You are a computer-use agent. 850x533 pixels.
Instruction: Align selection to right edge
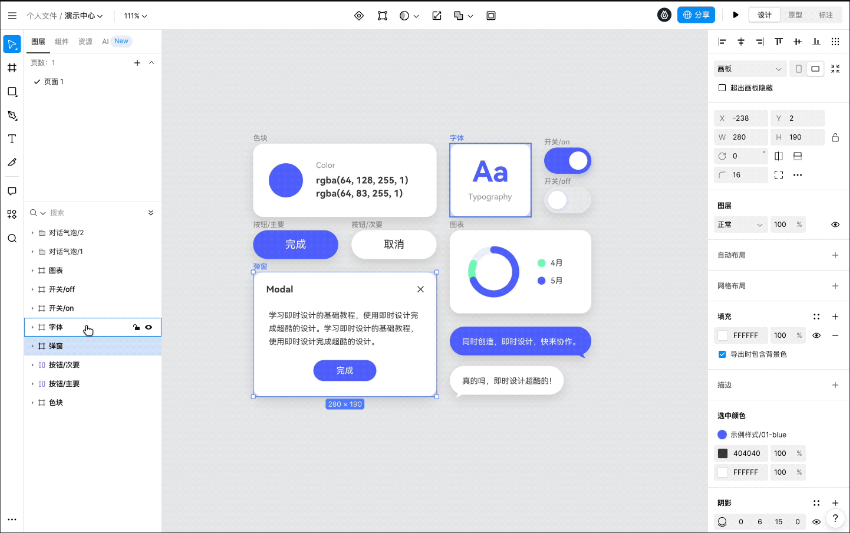[x=759, y=41]
